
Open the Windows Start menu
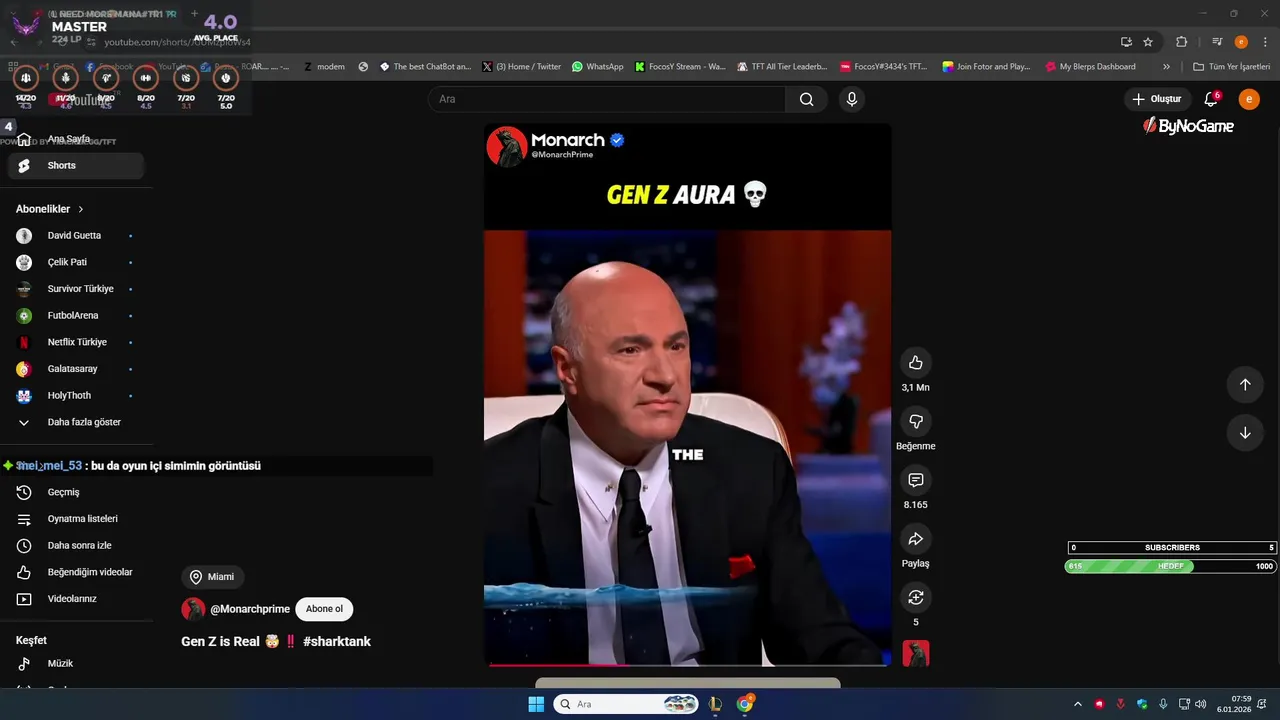(x=536, y=704)
